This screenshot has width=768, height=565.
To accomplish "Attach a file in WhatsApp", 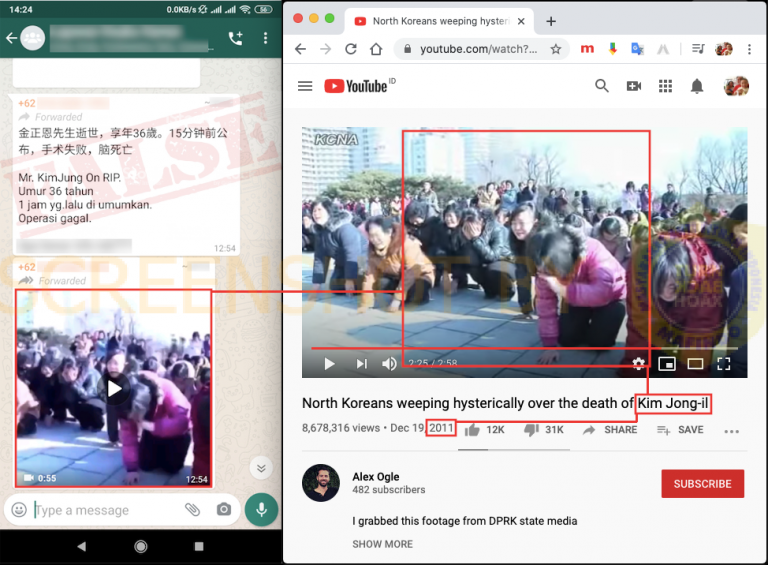I will (192, 510).
